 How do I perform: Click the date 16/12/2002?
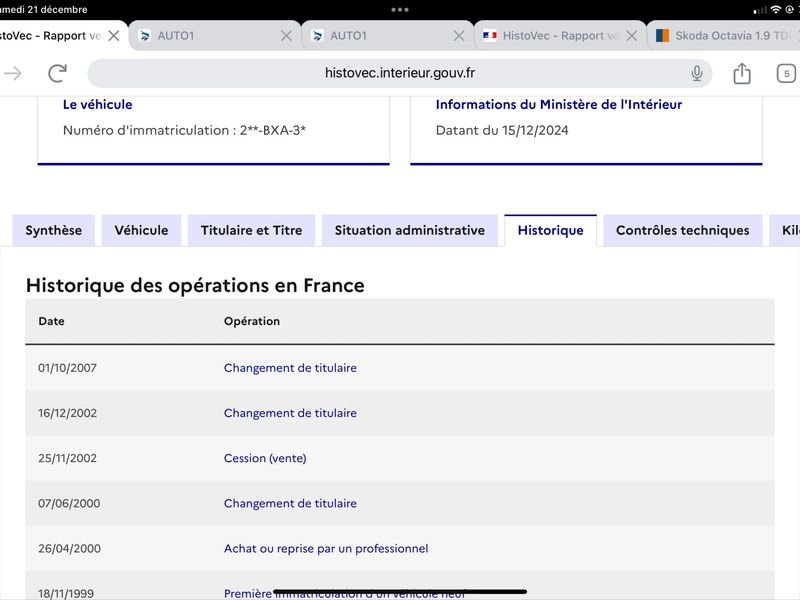tap(67, 413)
